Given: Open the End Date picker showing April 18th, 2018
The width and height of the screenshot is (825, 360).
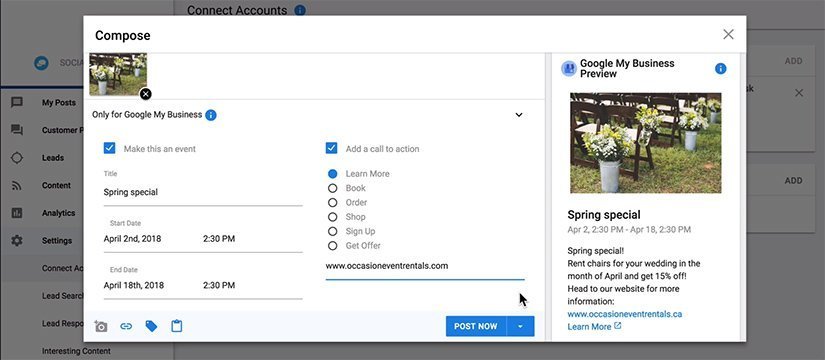Looking at the screenshot, I should point(134,285).
